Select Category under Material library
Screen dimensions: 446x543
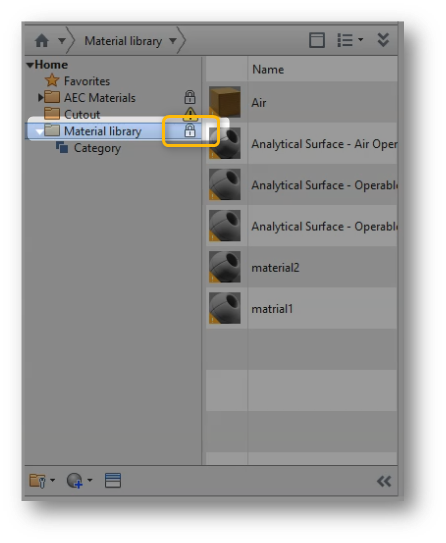97,148
